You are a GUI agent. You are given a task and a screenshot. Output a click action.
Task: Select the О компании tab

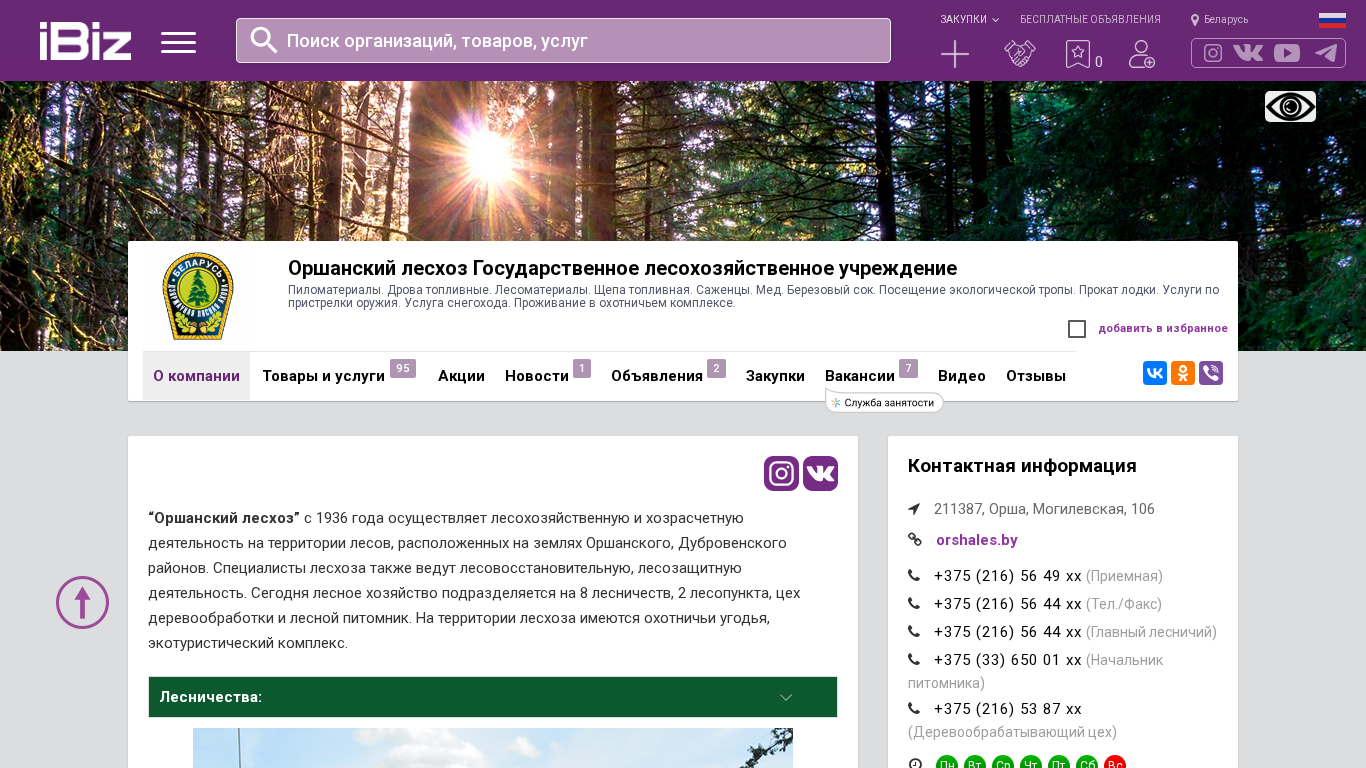pyautogui.click(x=196, y=376)
